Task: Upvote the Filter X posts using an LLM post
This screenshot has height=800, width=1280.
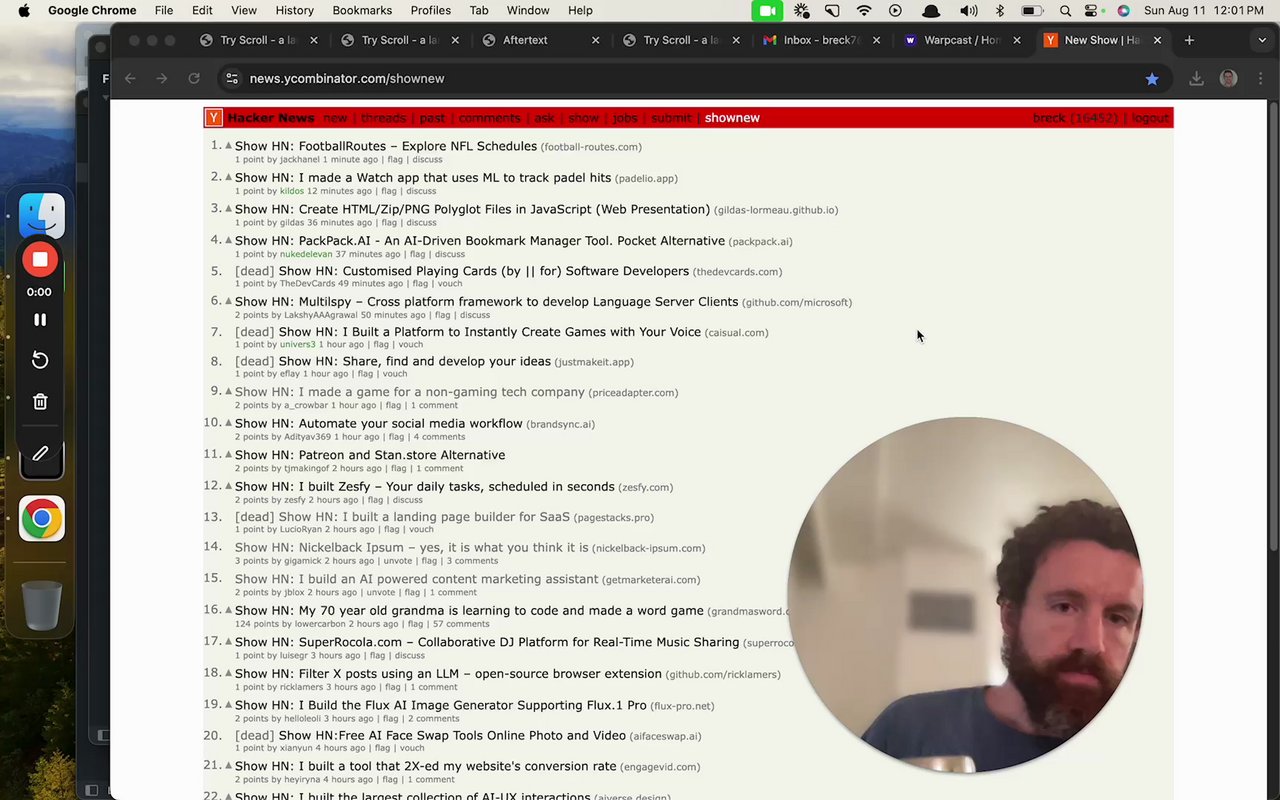Action: 228,673
